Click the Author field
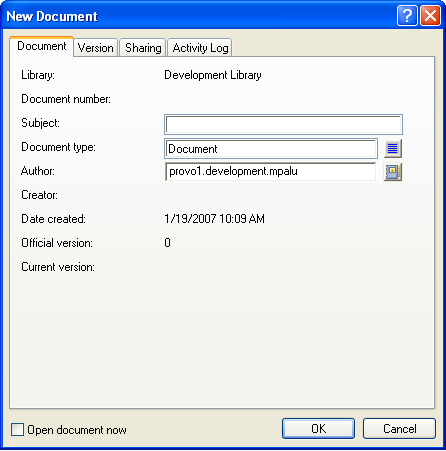Viewport: 446px width, 451px height. click(x=270, y=172)
